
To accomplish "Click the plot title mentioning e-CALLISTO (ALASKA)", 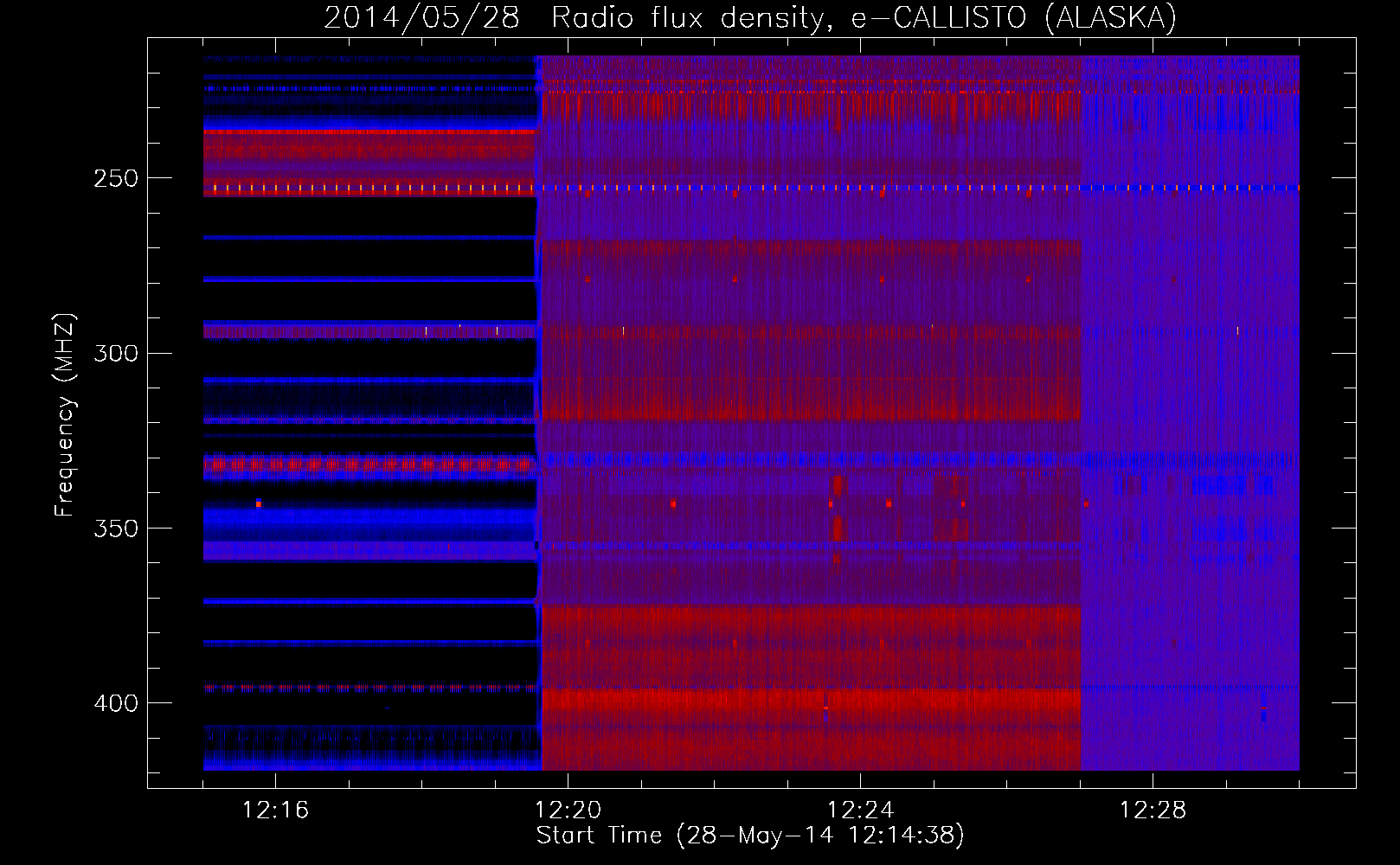I will (750, 17).
